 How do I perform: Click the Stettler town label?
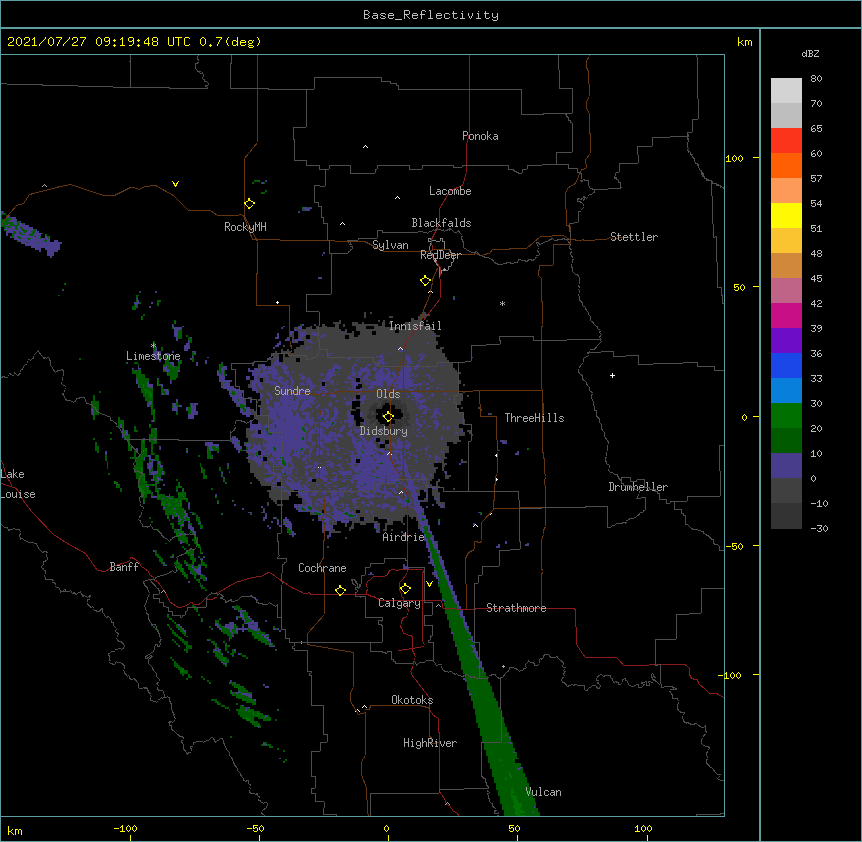[x=634, y=237]
